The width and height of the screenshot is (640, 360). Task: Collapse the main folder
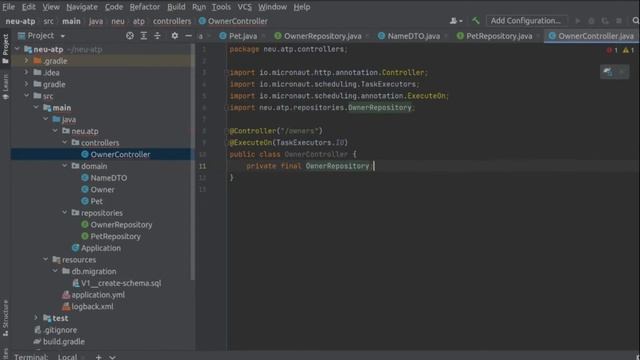tap(36, 108)
